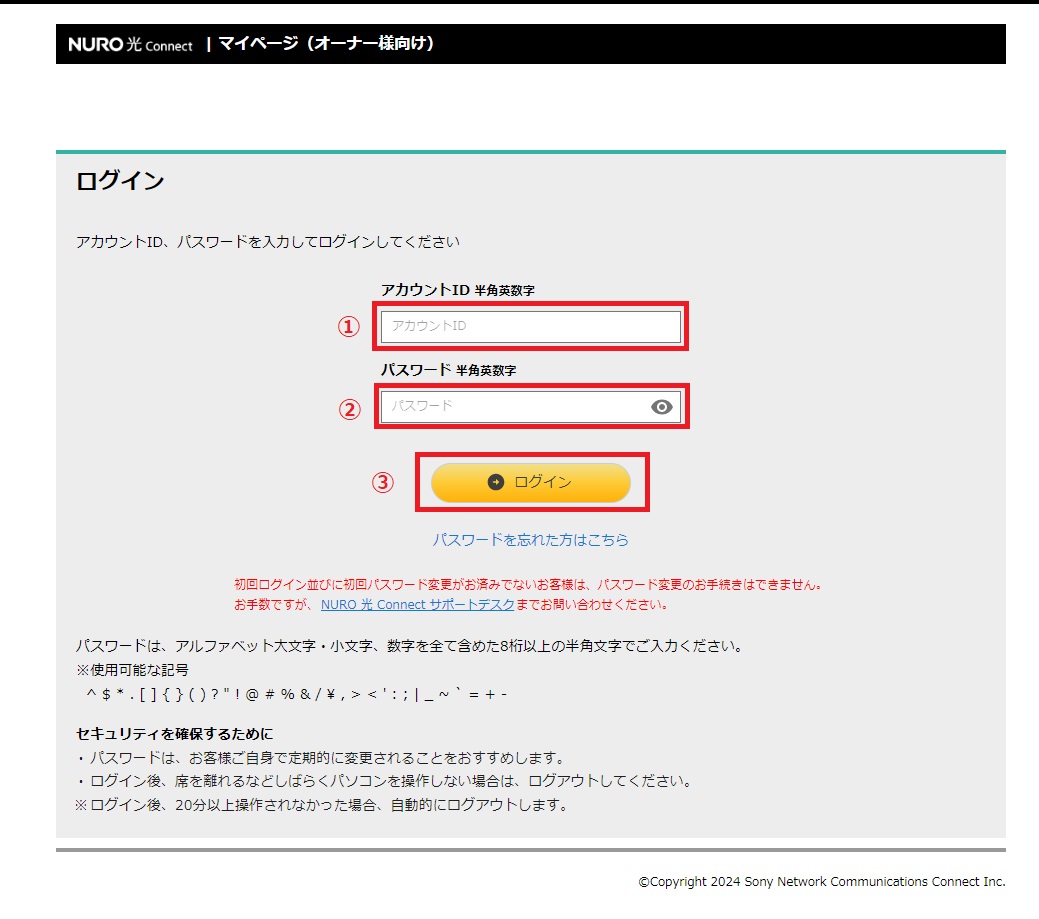
Task: Click the ログイン page heading
Action: click(x=120, y=180)
